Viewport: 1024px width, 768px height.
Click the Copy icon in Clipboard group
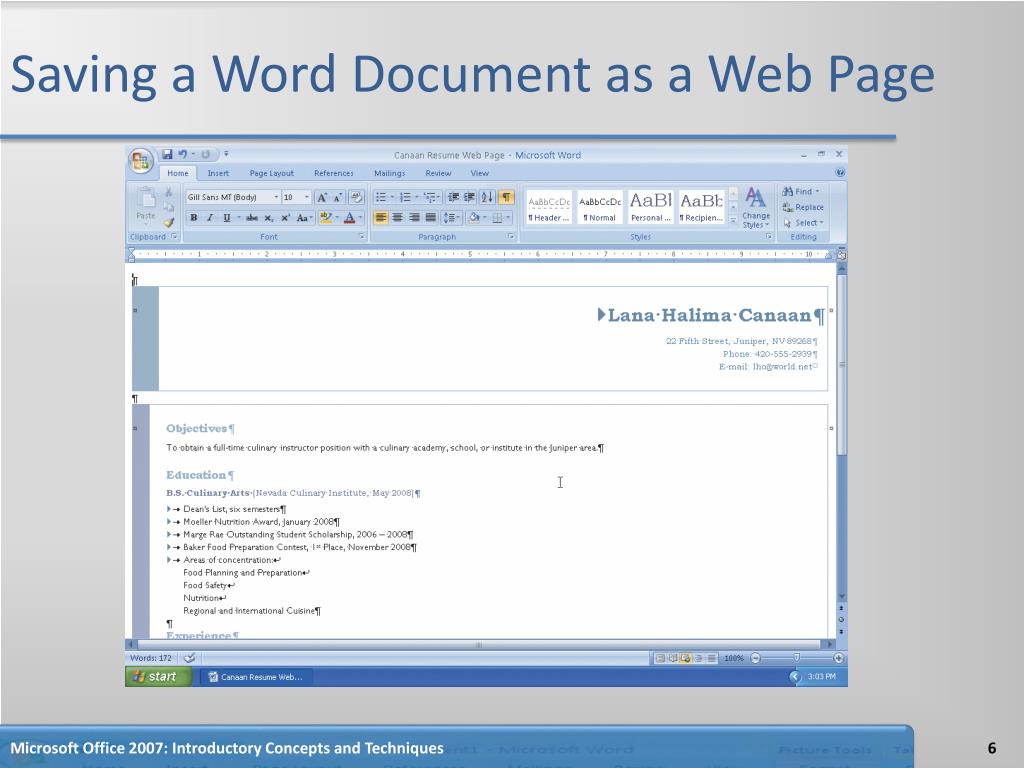coord(168,207)
